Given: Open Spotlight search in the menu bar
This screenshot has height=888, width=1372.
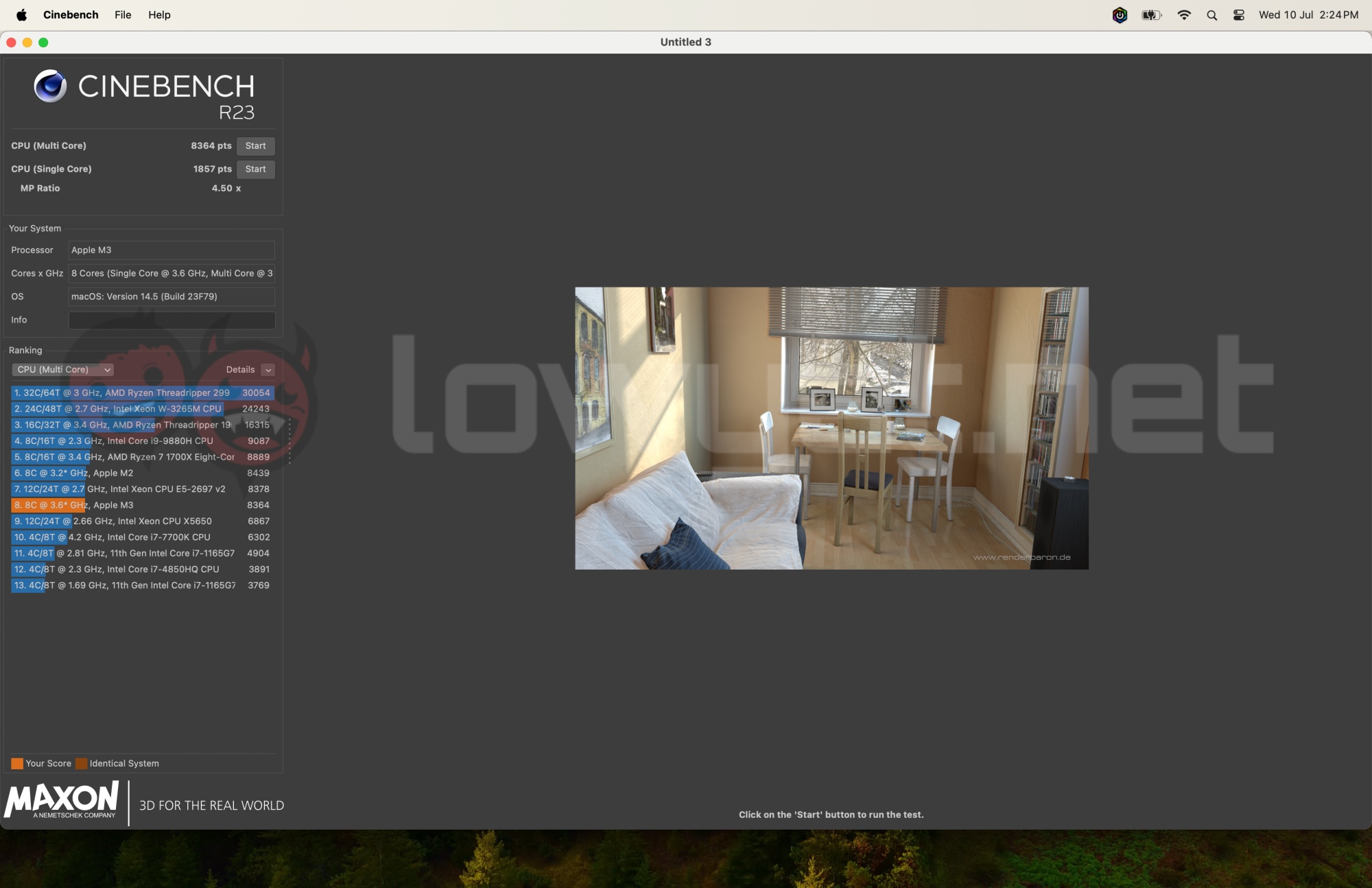Looking at the screenshot, I should [1211, 14].
